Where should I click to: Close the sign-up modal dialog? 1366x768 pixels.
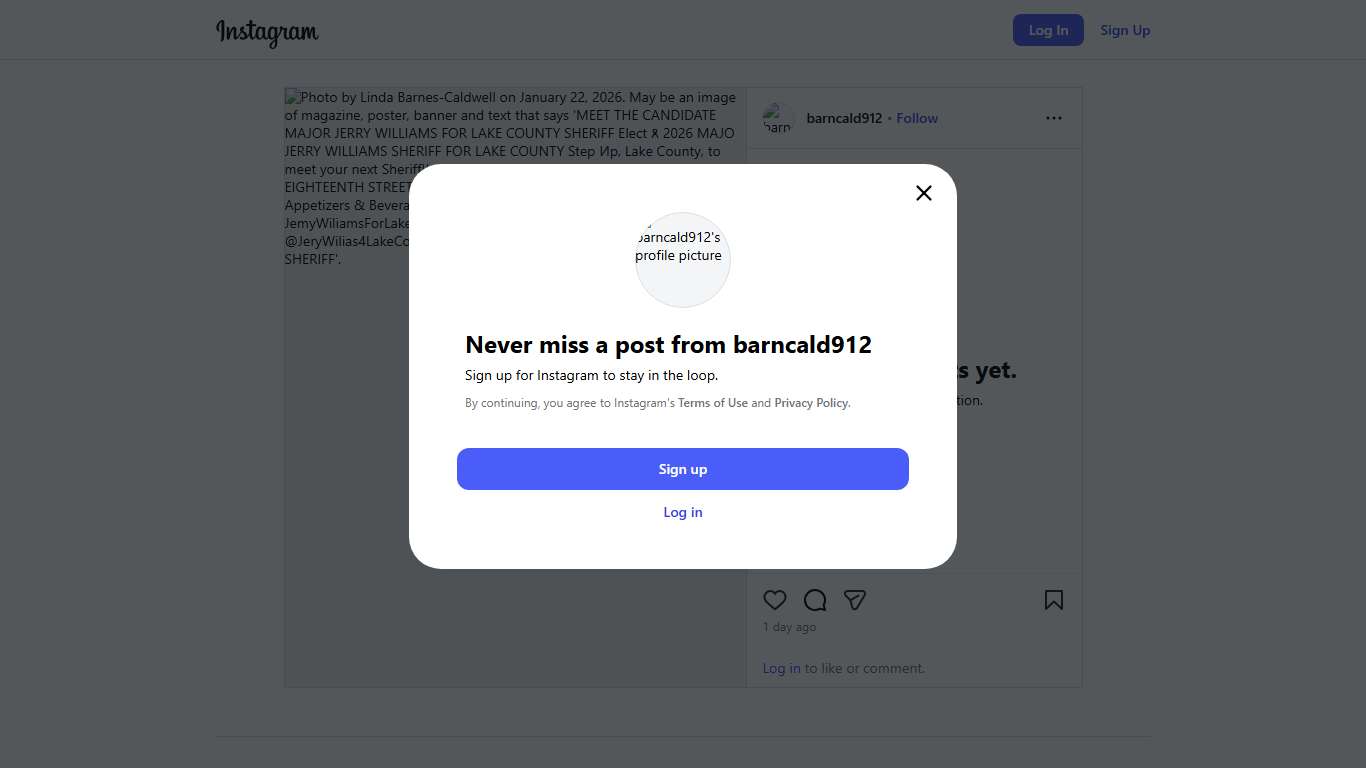point(924,193)
